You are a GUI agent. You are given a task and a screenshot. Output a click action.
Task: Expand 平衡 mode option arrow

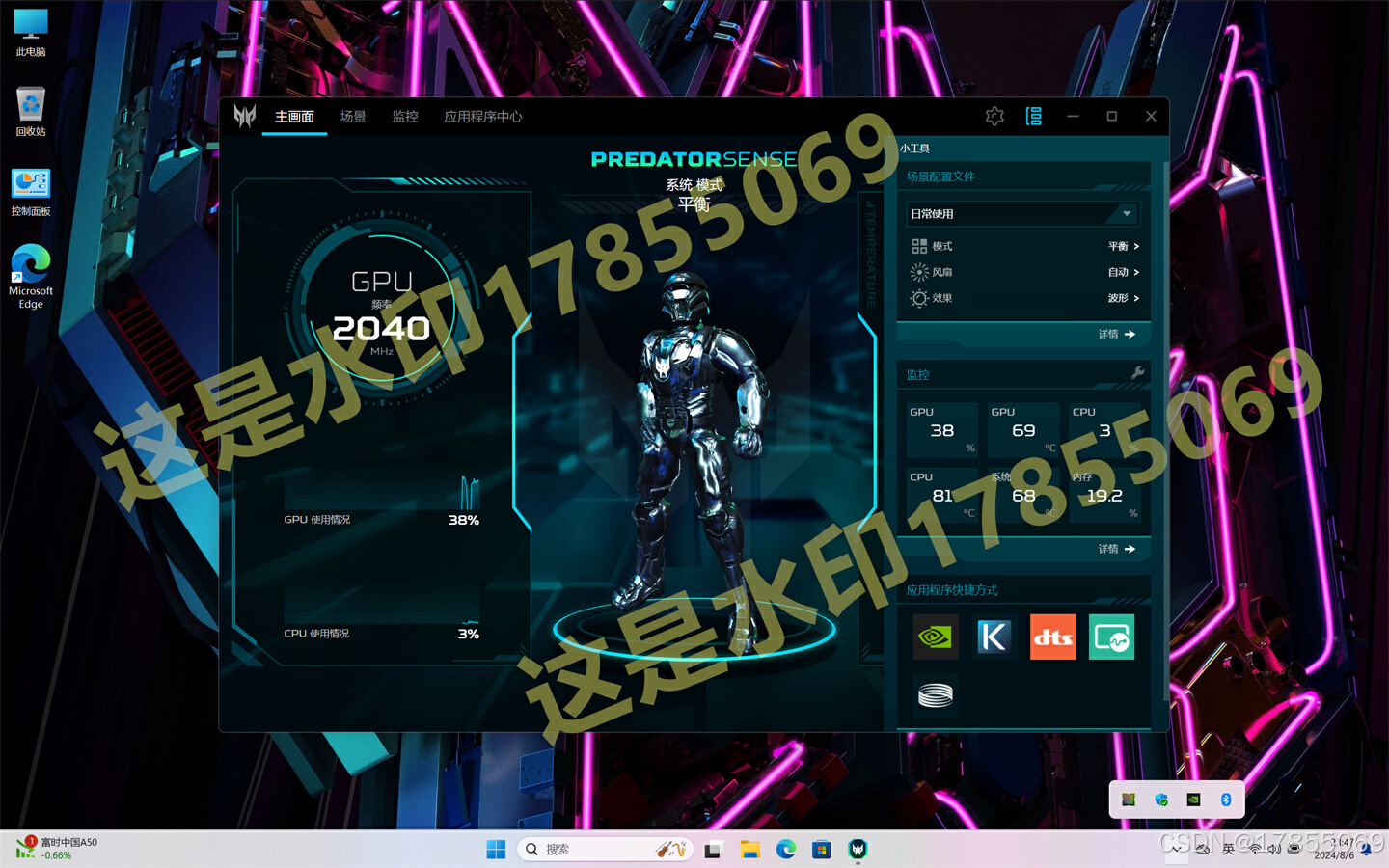(1136, 246)
